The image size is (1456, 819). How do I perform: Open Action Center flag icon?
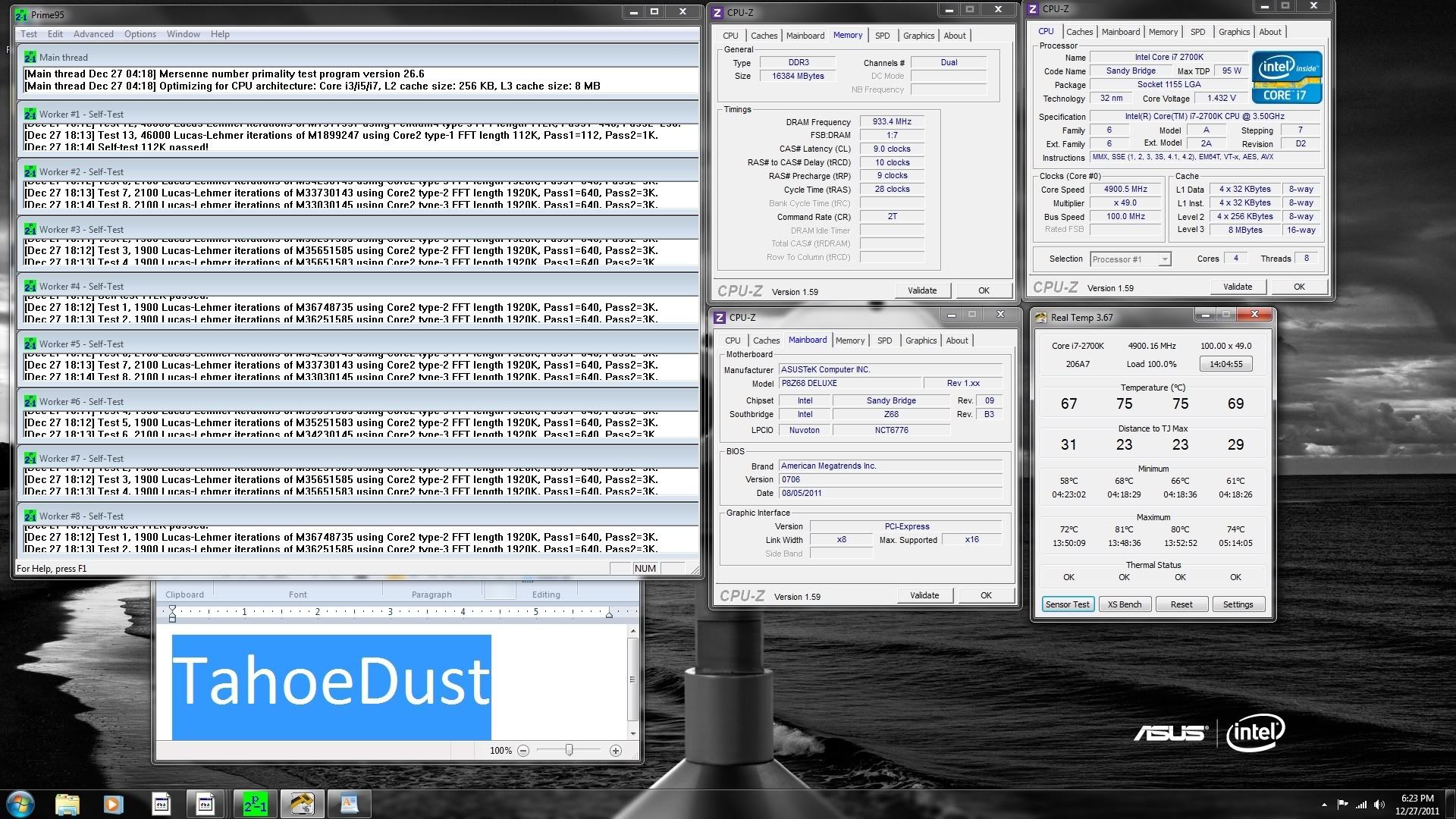(1342, 805)
